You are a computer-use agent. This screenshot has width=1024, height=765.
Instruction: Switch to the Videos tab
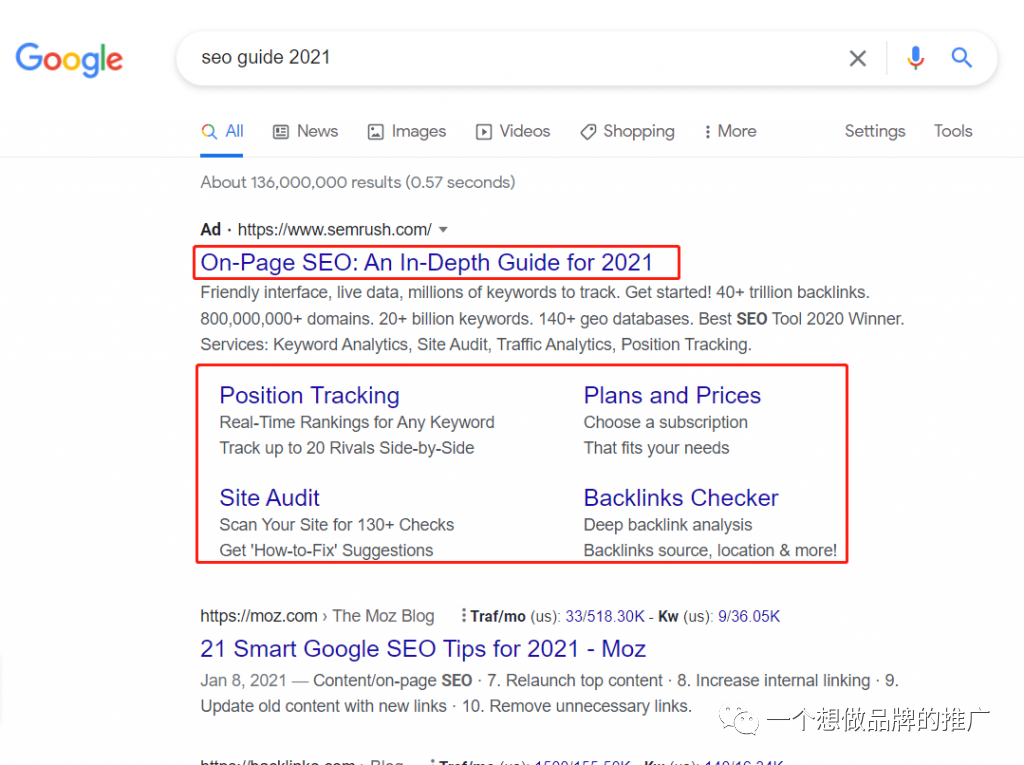(x=513, y=131)
